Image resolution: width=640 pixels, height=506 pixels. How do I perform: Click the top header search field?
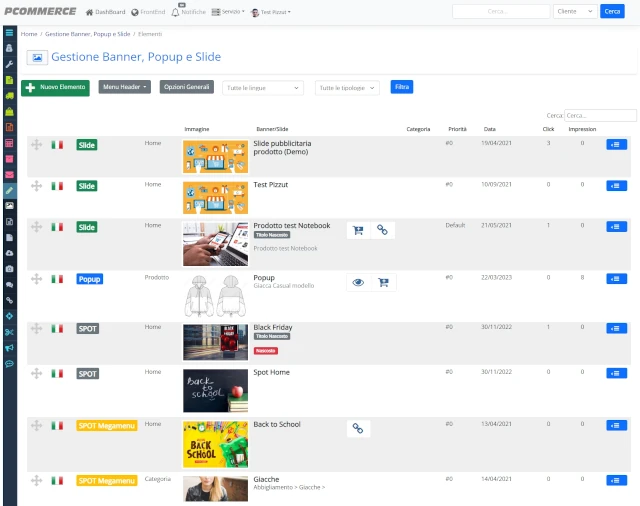tap(501, 11)
